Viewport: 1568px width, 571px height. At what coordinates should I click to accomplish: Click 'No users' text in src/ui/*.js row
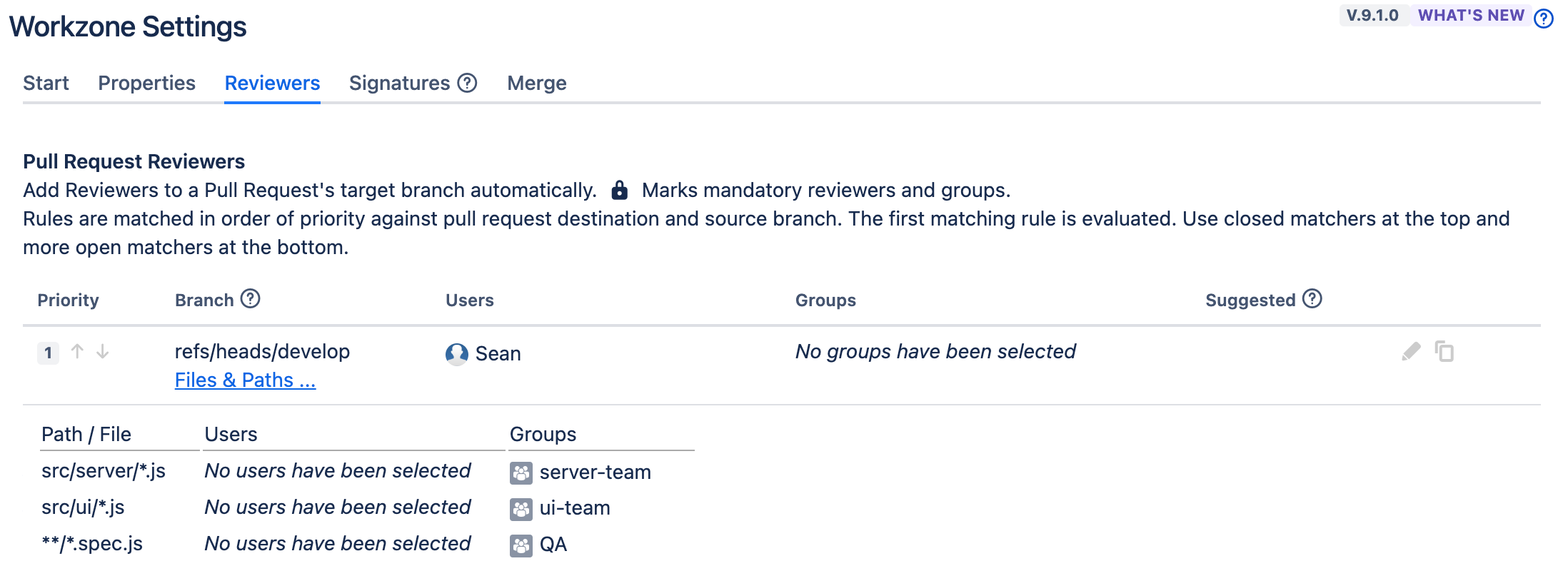pyautogui.click(x=337, y=507)
